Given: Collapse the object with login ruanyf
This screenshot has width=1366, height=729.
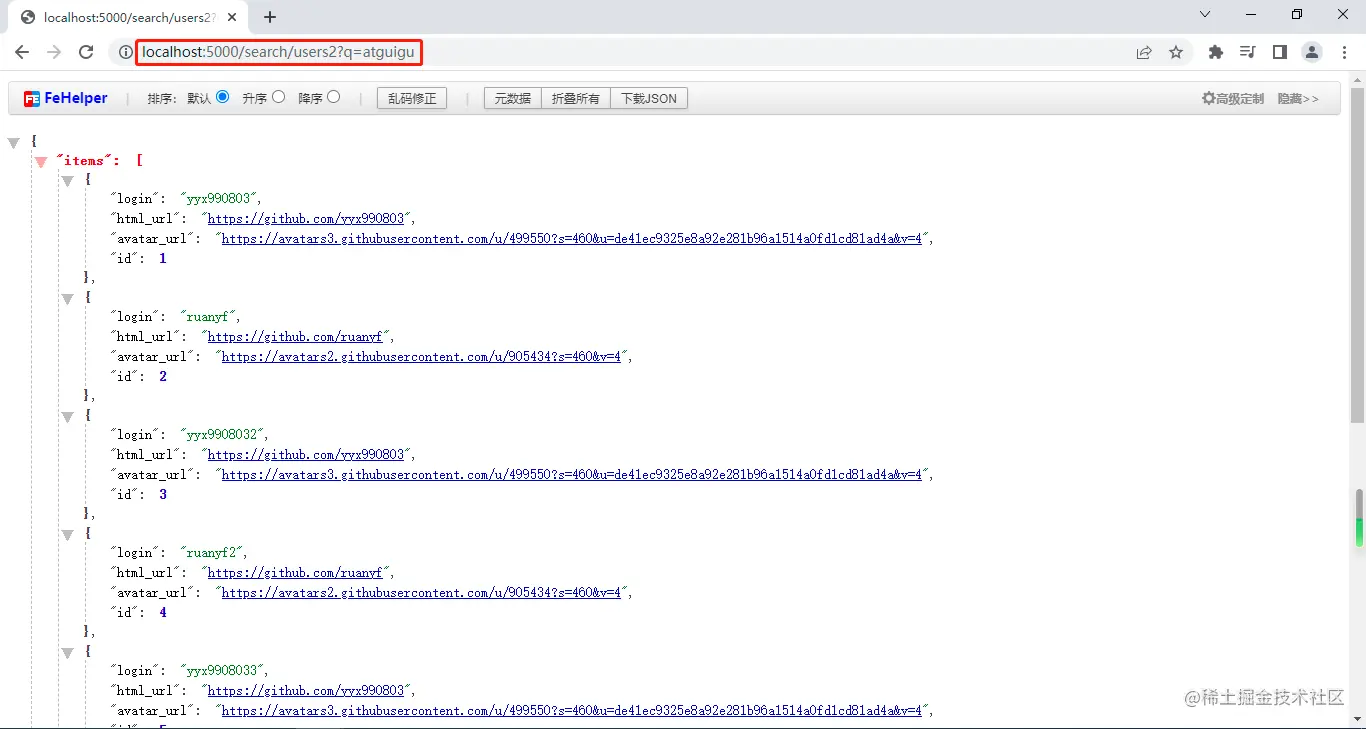Looking at the screenshot, I should click(68, 299).
